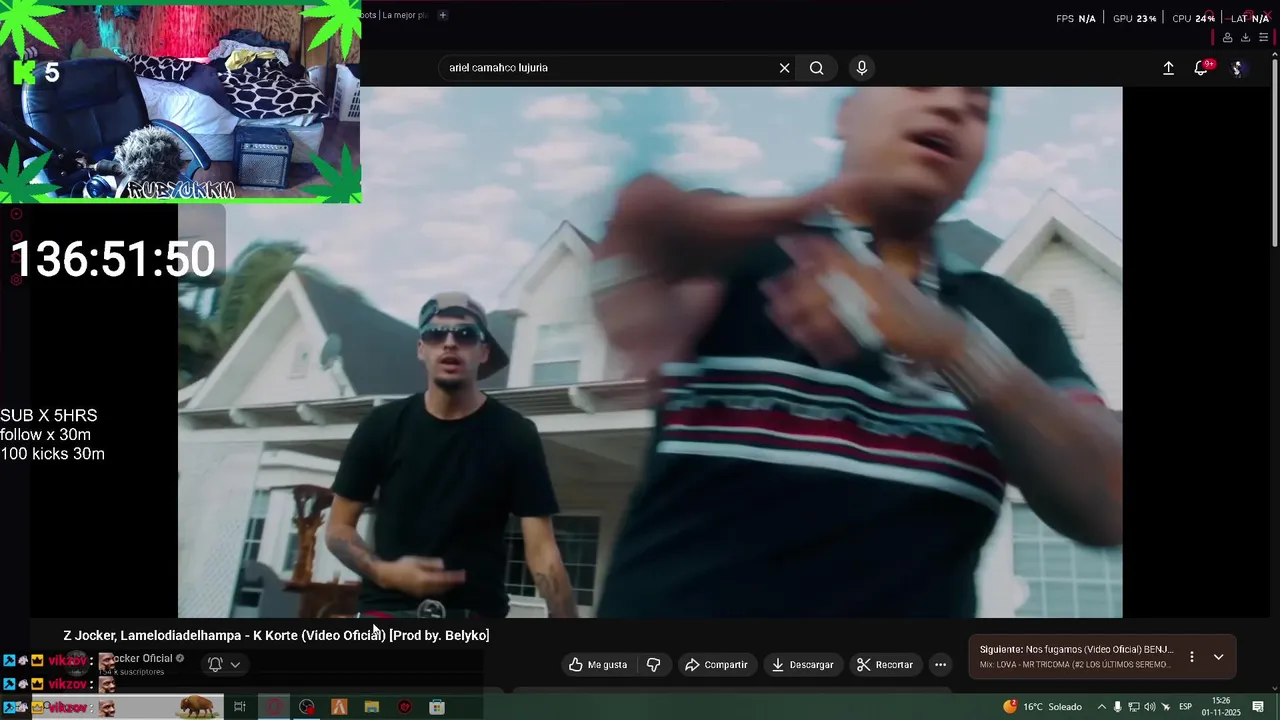Open YouTube notifications bell with 9+ badge

click(x=1202, y=67)
